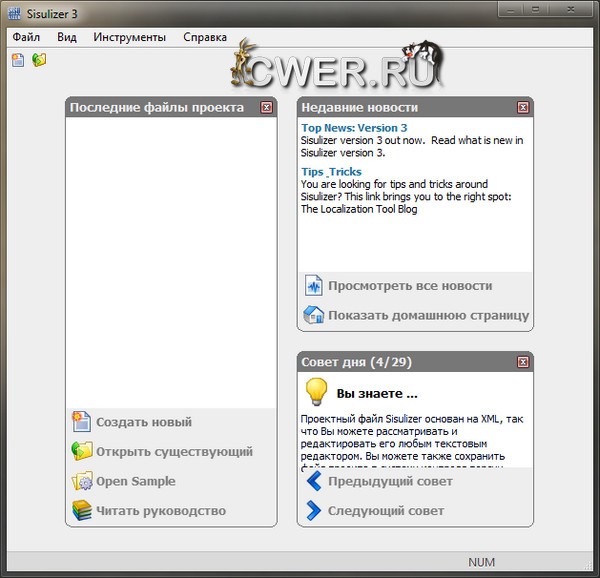Open the Вид menu
600x578 pixels.
click(67, 37)
